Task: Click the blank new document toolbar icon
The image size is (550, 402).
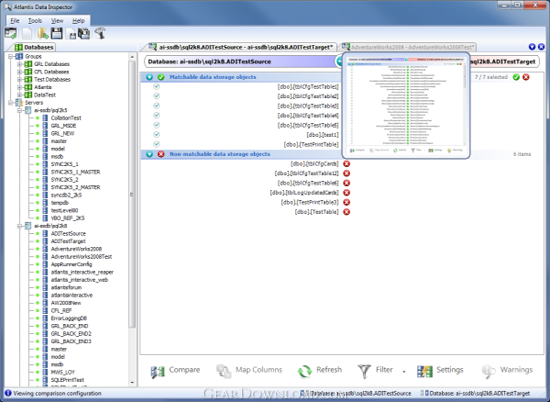Action: [x=27, y=34]
